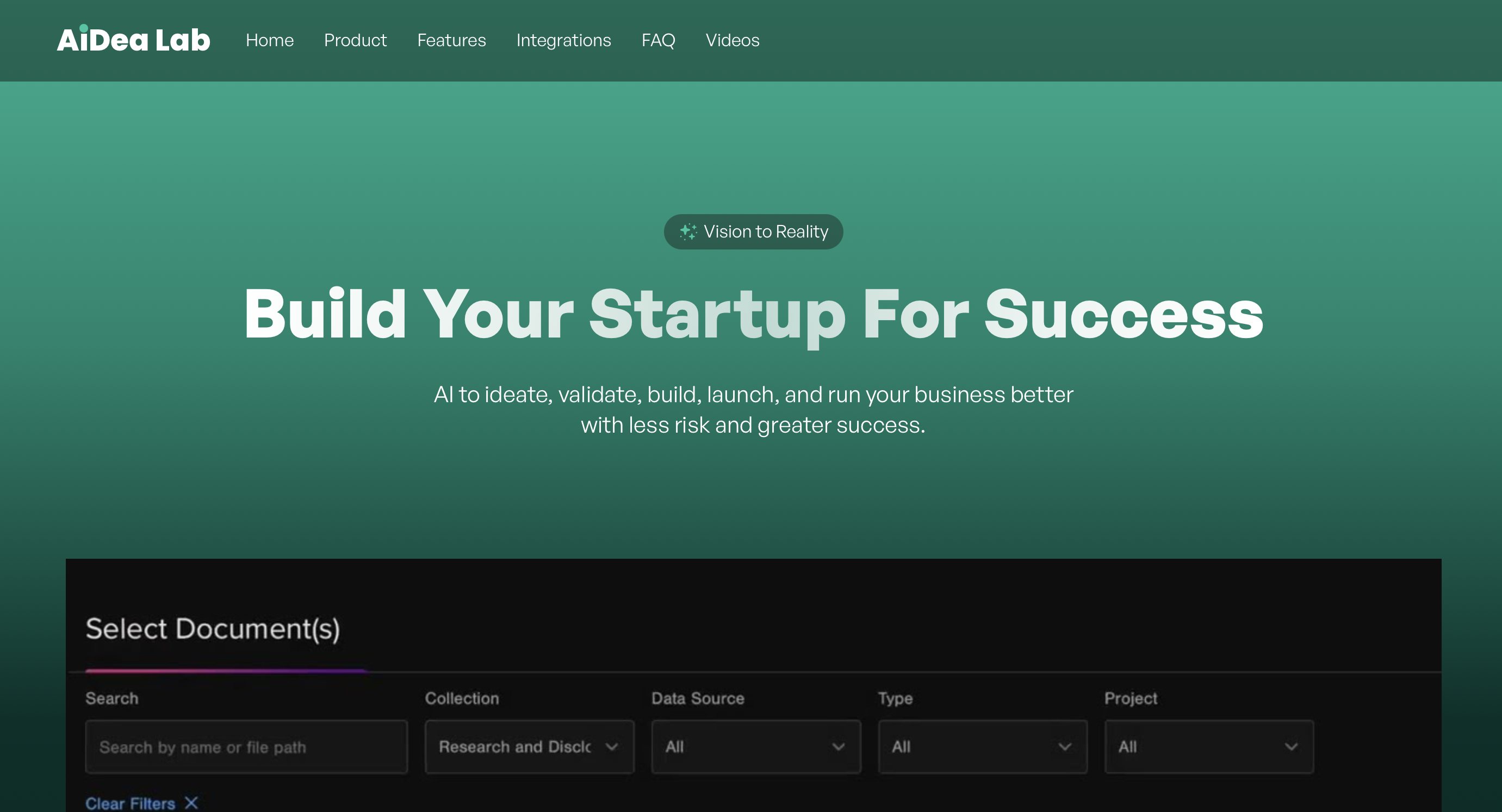Open the Project filter dropdown
Viewport: 1502px width, 812px height.
tap(1209, 747)
